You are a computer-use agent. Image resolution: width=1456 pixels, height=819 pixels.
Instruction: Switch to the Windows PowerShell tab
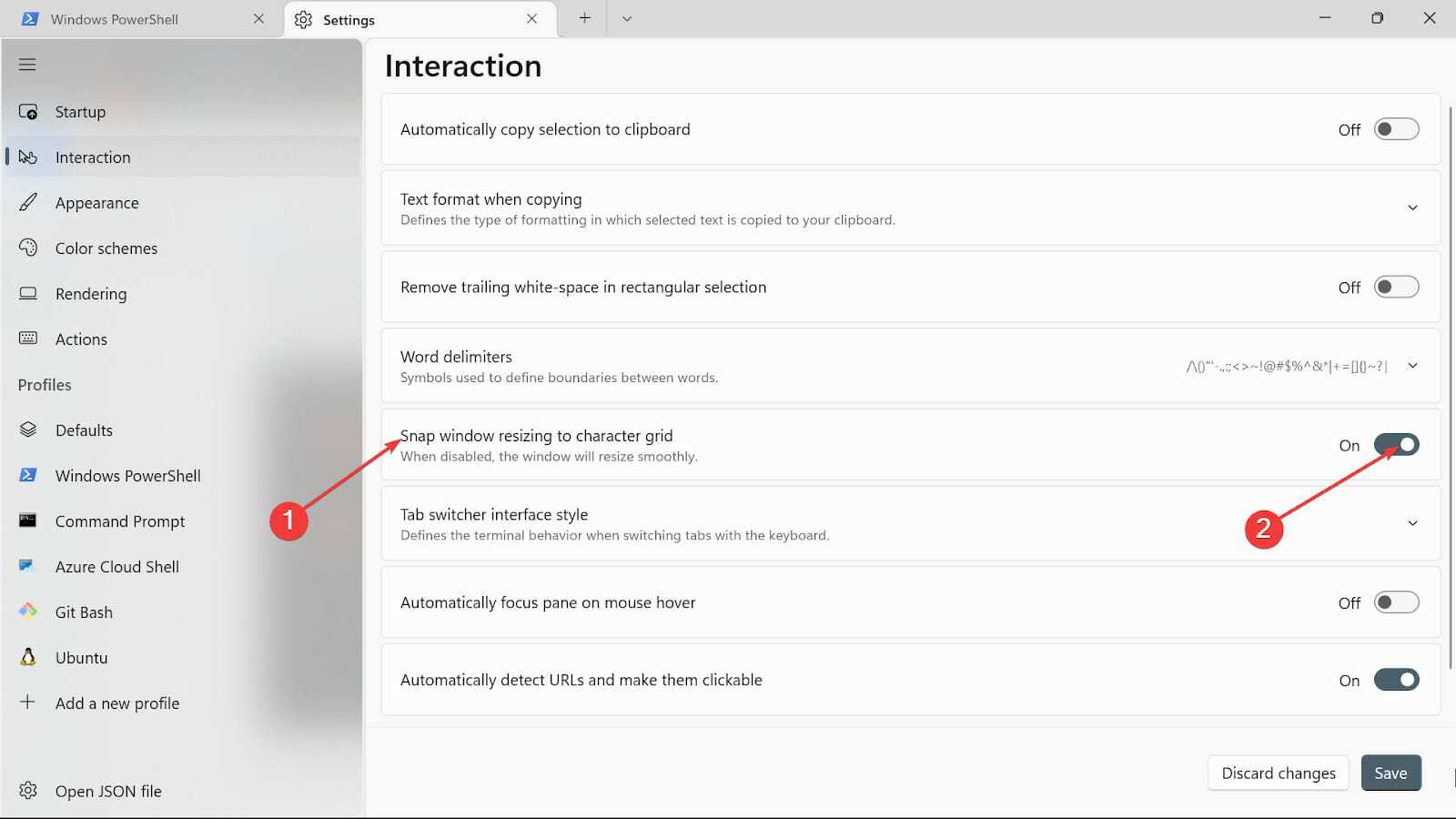point(141,19)
